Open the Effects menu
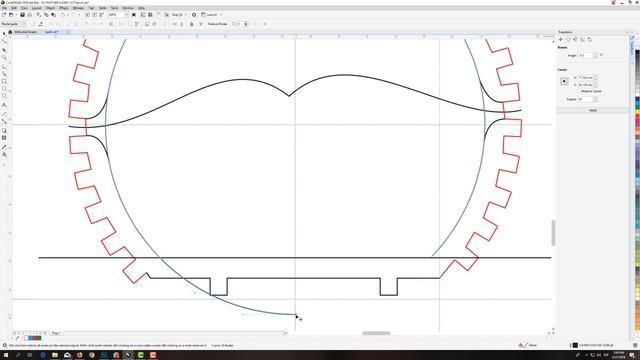The image size is (640, 360). (x=64, y=8)
